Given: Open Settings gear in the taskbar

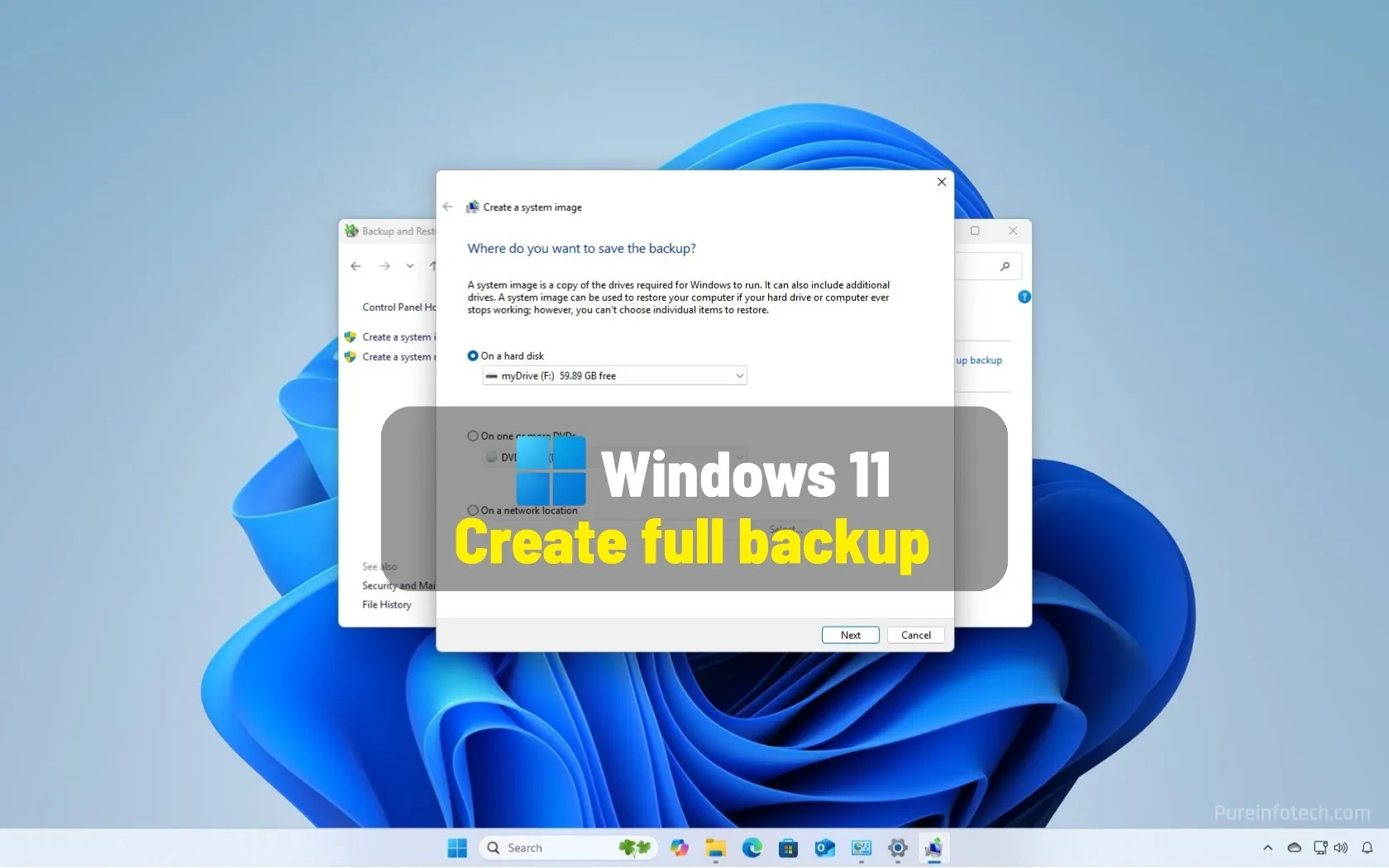Looking at the screenshot, I should point(897,847).
